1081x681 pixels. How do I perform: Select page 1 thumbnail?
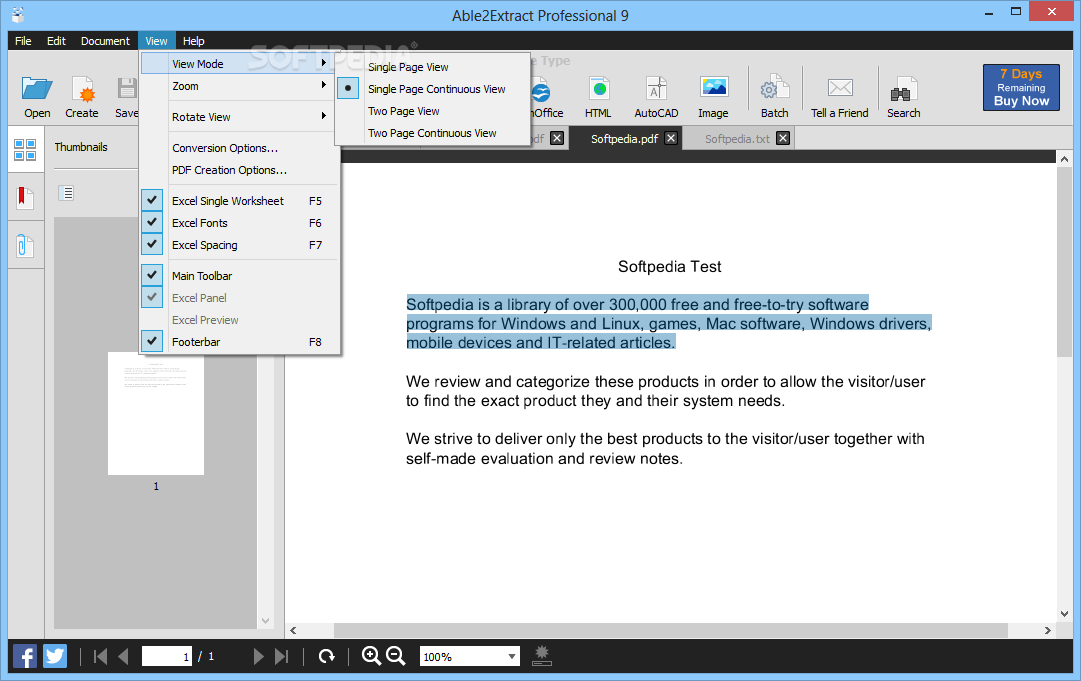[156, 414]
